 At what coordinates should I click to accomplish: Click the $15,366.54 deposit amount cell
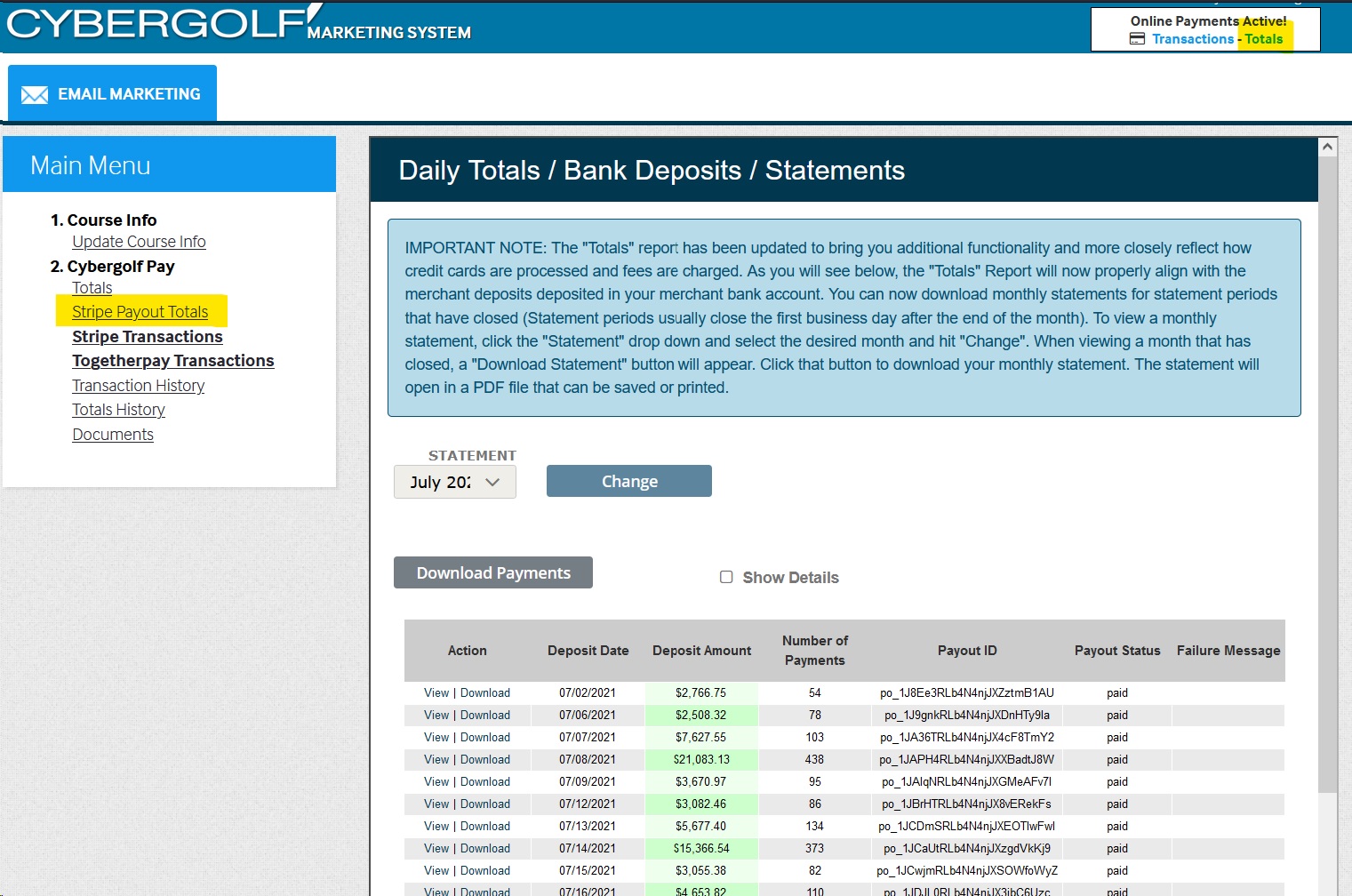point(701,848)
